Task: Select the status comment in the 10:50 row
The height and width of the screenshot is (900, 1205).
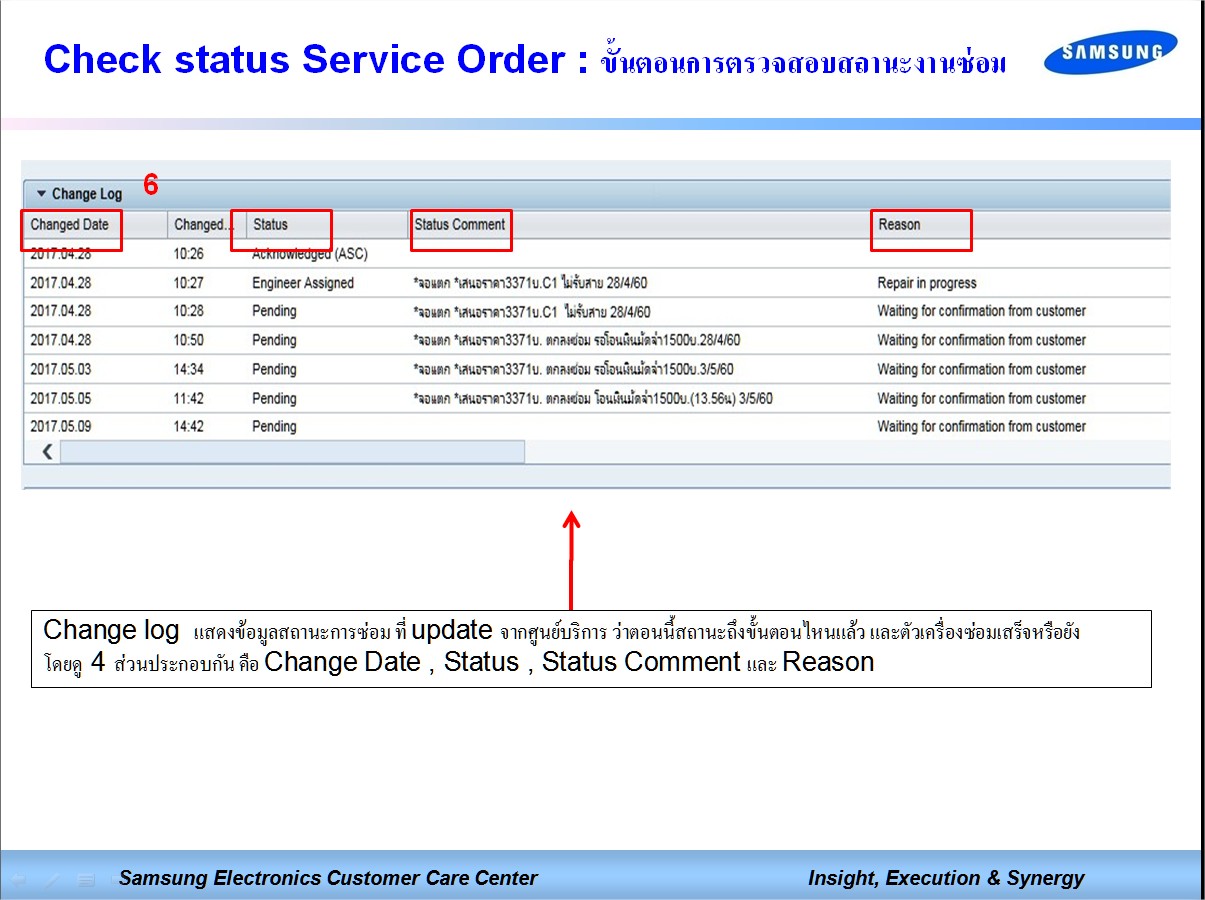Action: click(577, 340)
